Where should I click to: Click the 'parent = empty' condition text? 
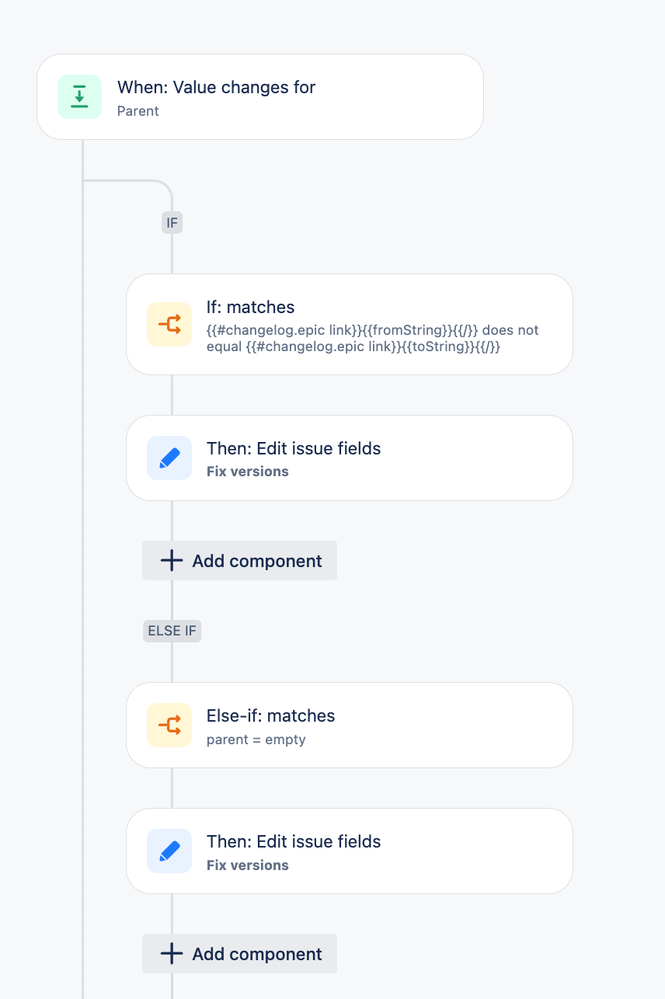click(256, 740)
